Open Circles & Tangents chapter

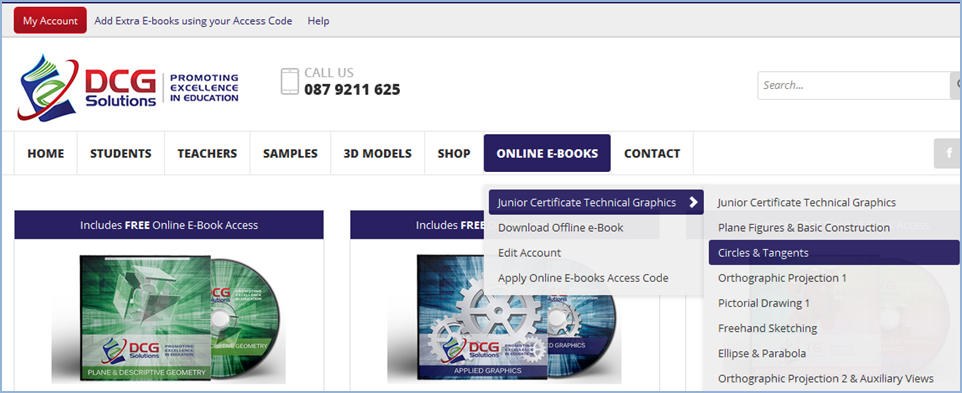834,253
